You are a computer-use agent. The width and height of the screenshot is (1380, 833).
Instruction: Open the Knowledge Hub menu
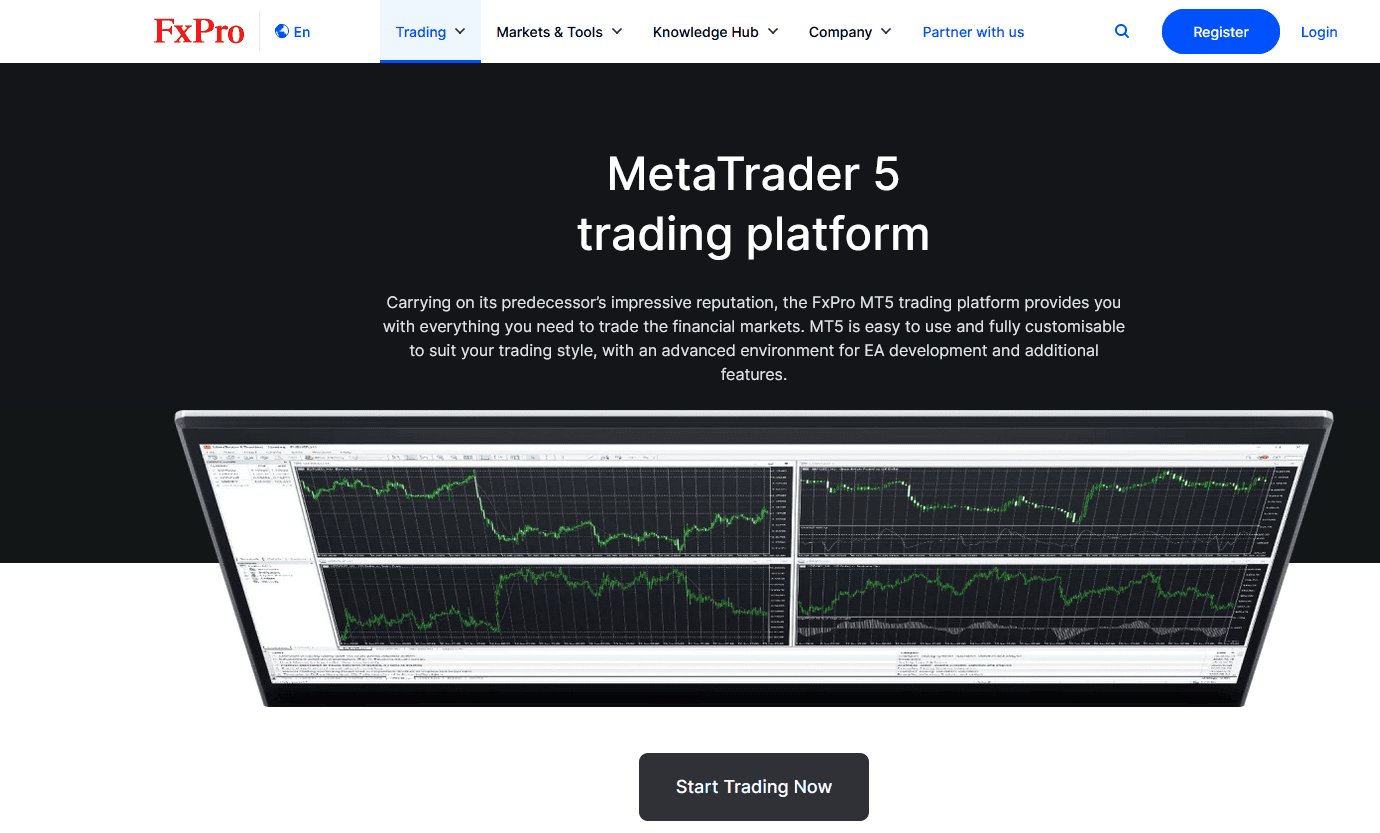(715, 32)
